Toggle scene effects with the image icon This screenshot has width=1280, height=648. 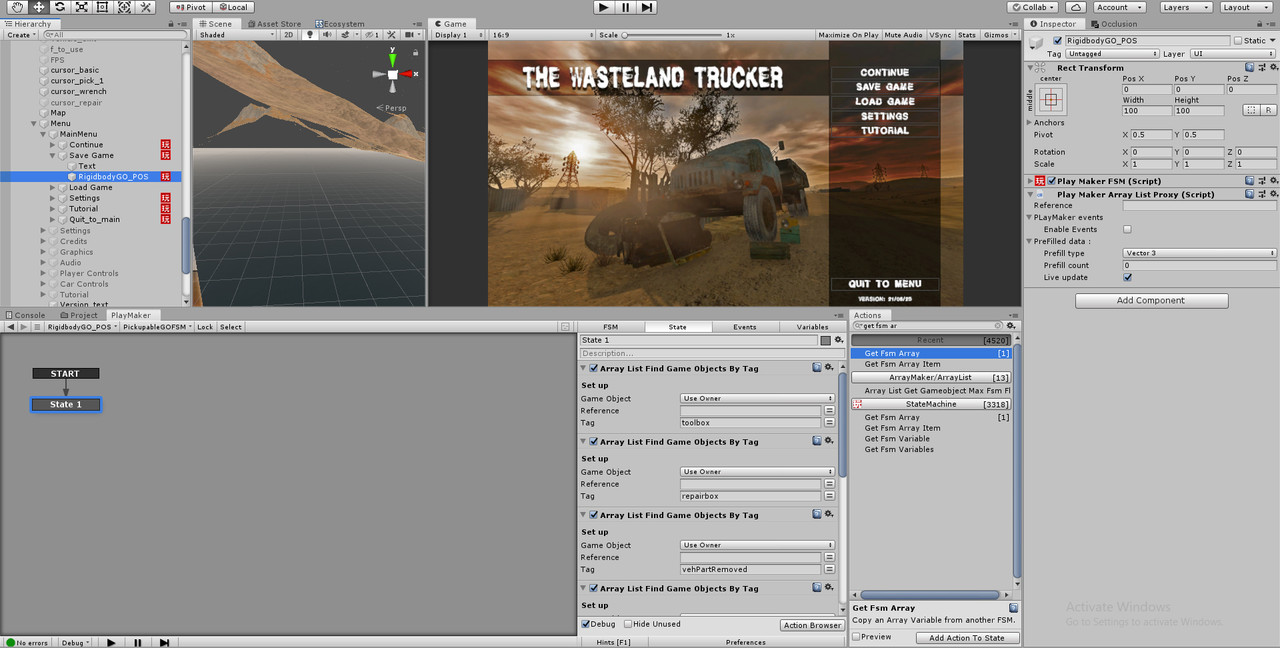click(346, 35)
